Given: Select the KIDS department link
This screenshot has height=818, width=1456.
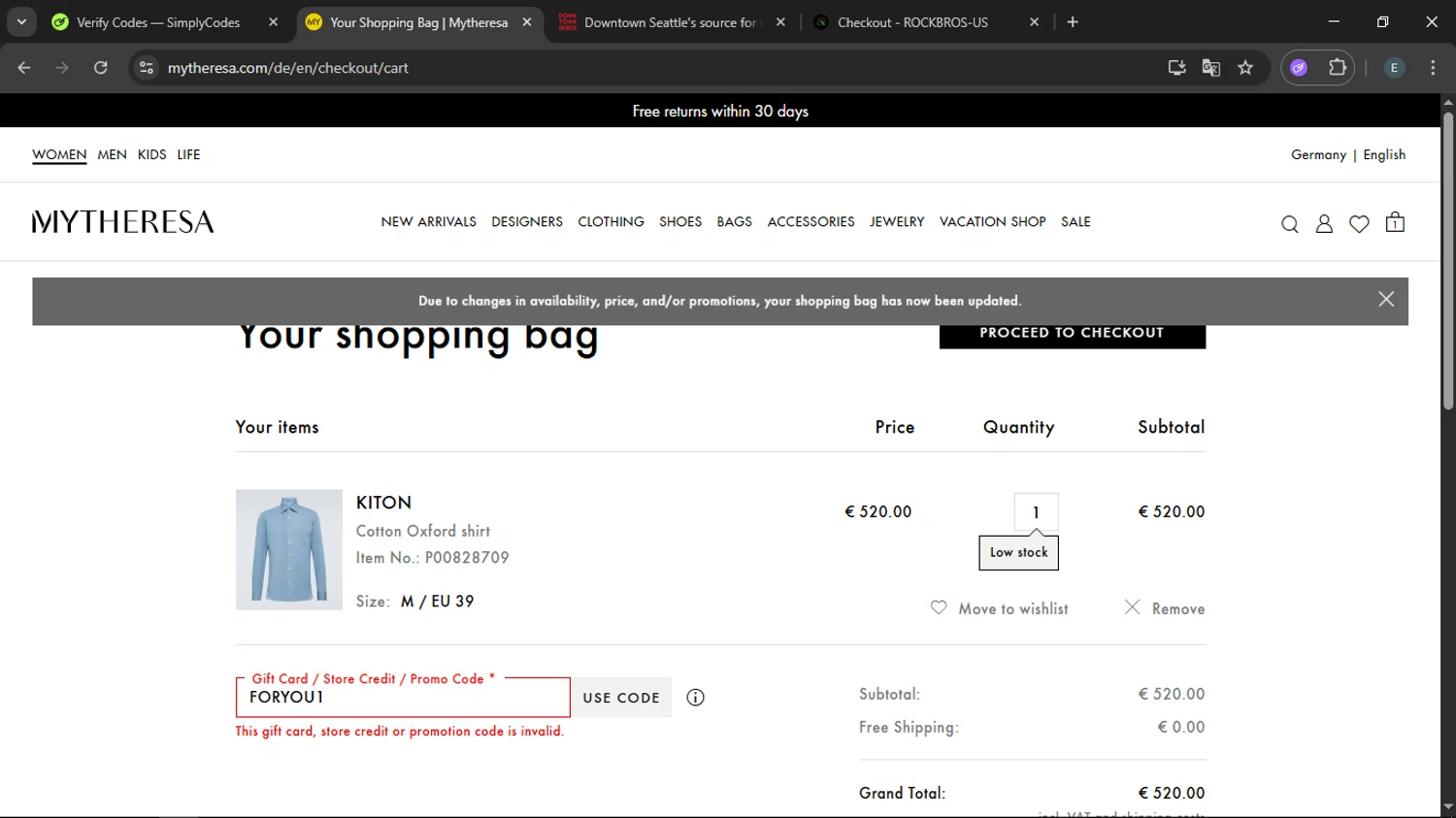Looking at the screenshot, I should tap(151, 155).
